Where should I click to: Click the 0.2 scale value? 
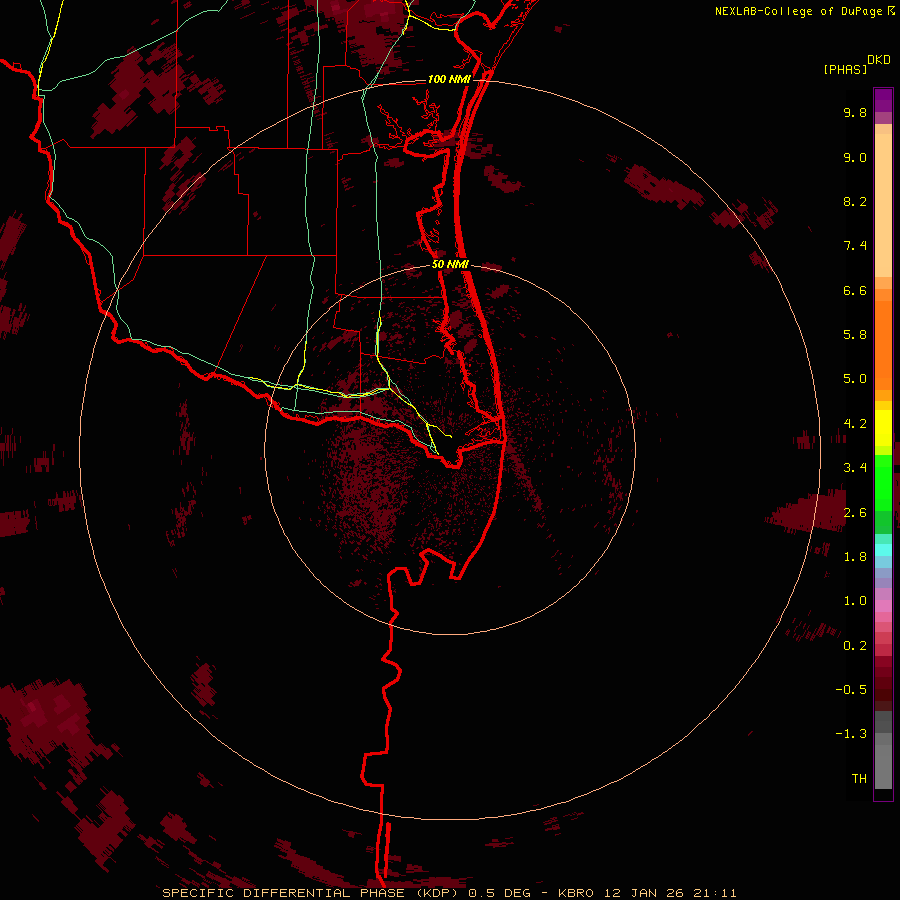855,646
